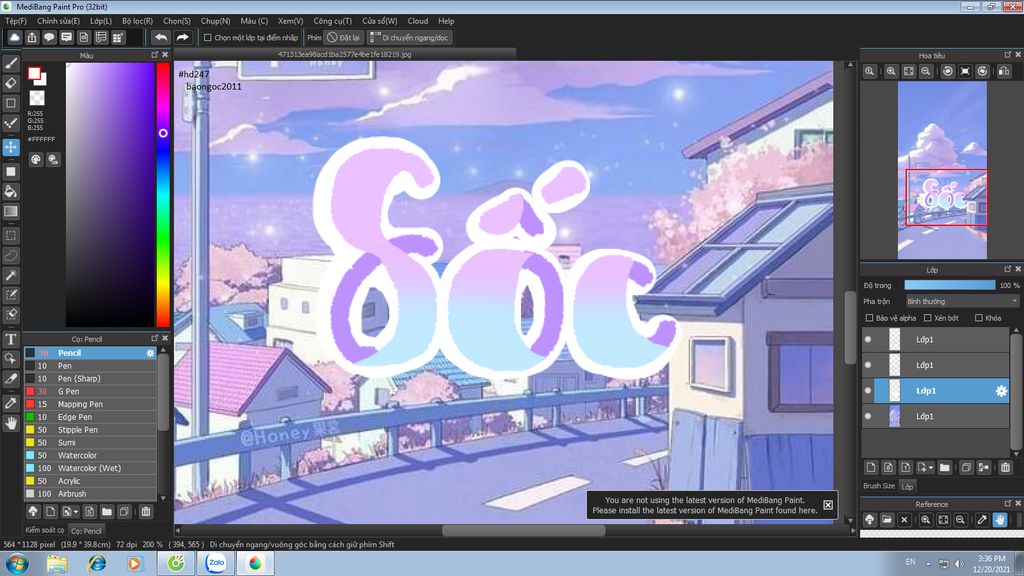The height and width of the screenshot is (576, 1024).
Task: Undock the Cọ: Pencil brush panel
Action: (x=155, y=338)
